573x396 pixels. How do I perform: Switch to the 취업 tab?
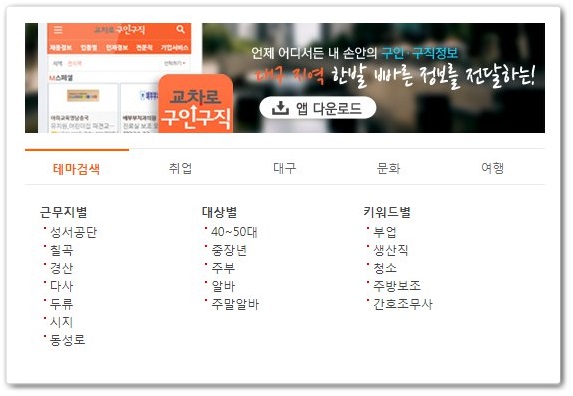tap(181, 168)
